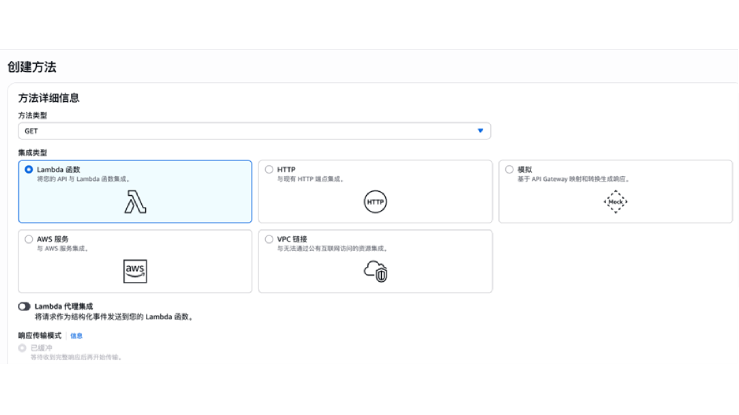Select the Lambda 函数 radio button
The height and width of the screenshot is (415, 739).
pyautogui.click(x=29, y=170)
